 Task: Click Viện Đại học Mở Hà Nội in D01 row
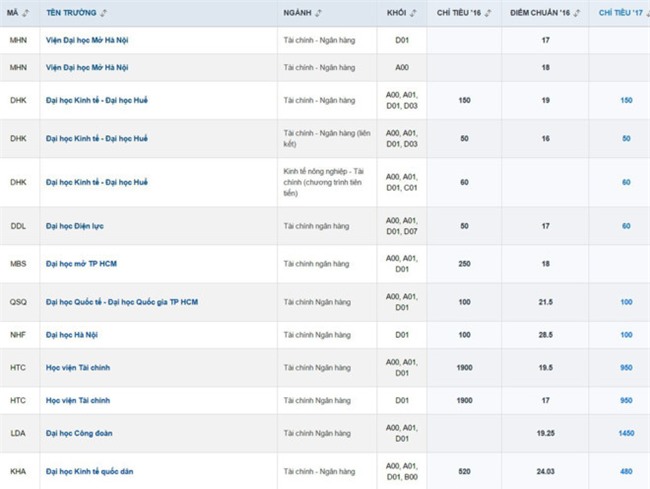click(101, 40)
